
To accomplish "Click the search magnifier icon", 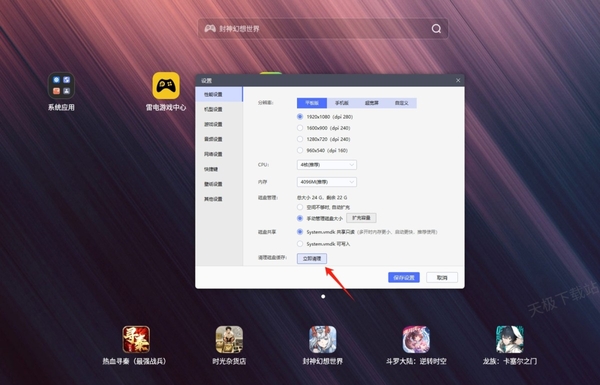I will point(436,29).
